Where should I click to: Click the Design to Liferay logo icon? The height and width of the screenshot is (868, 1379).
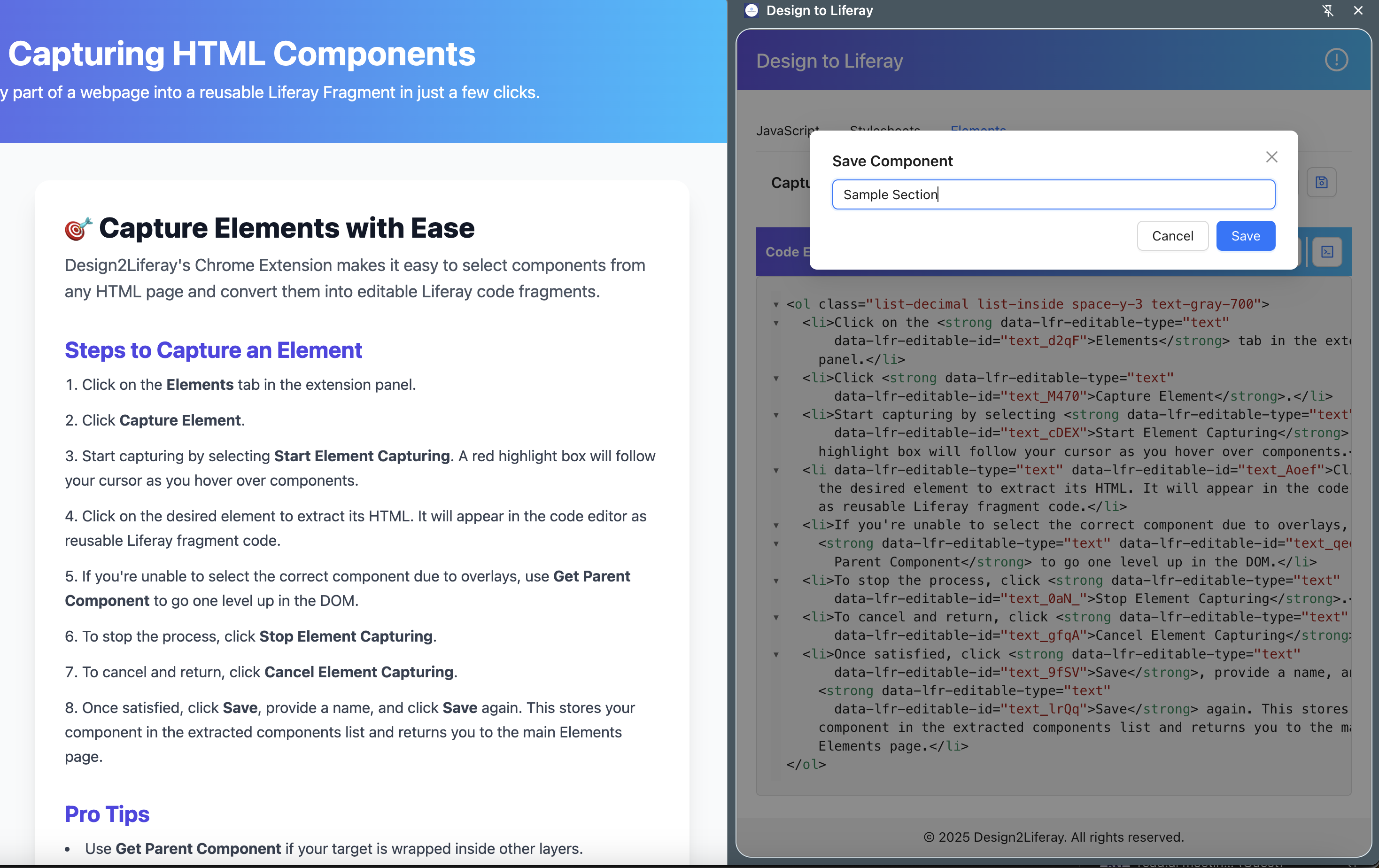[751, 10]
